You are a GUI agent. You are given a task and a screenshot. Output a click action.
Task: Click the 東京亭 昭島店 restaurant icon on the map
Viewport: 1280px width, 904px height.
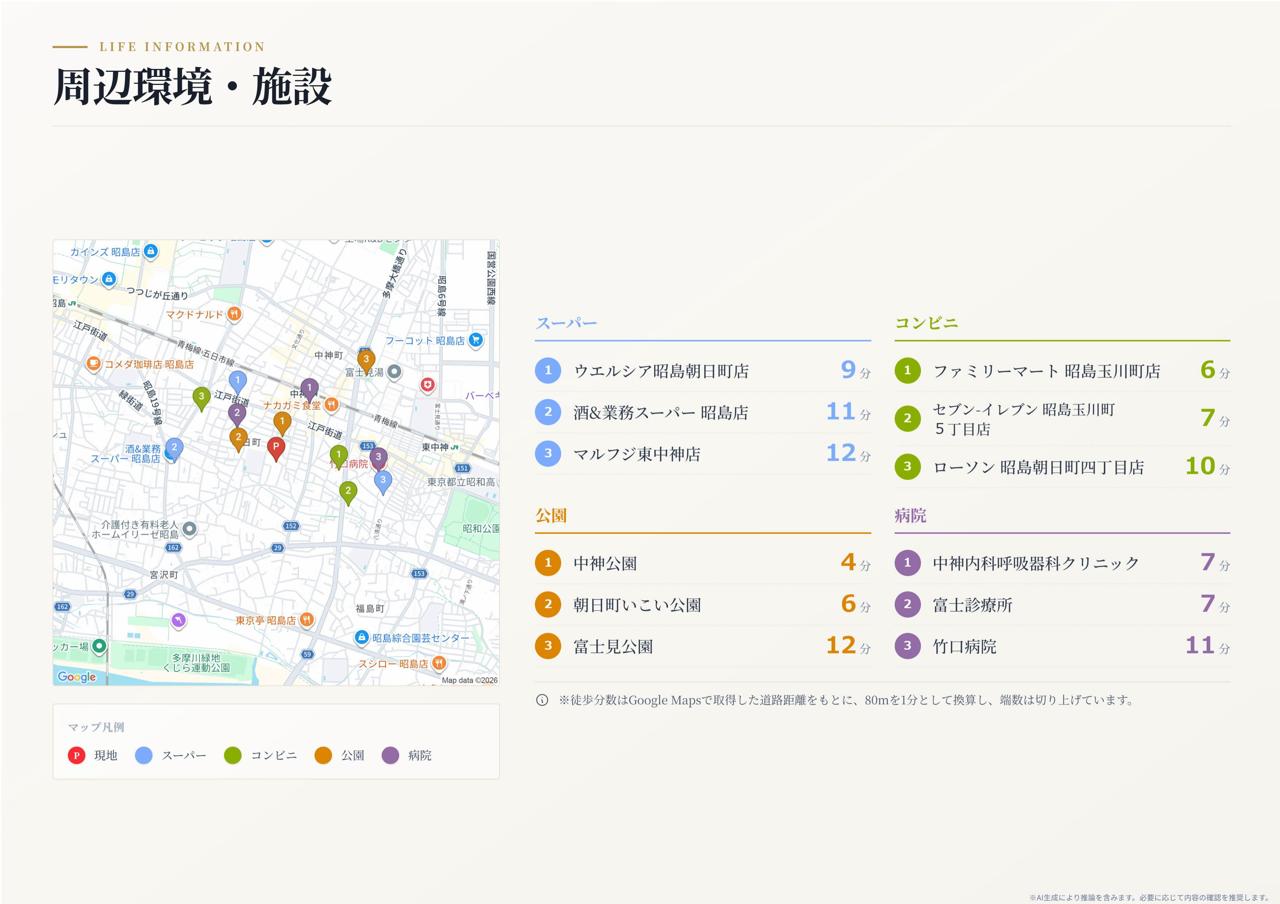pos(306,620)
